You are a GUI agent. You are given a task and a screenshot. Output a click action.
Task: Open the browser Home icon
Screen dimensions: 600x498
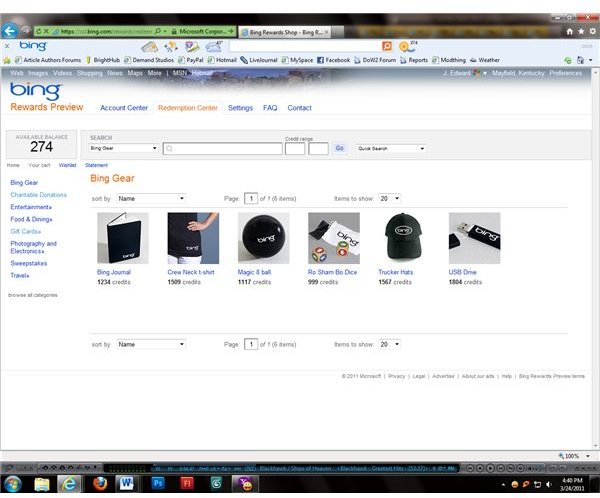(x=569, y=31)
